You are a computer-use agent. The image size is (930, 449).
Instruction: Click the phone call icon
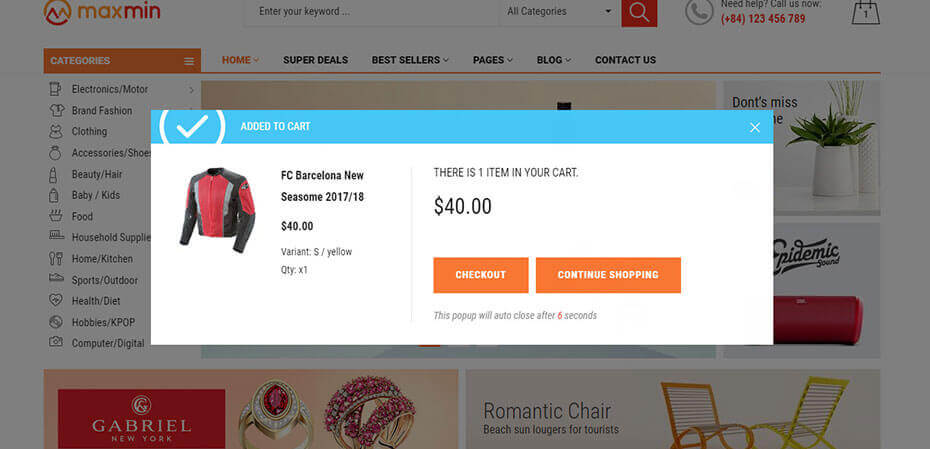click(699, 12)
